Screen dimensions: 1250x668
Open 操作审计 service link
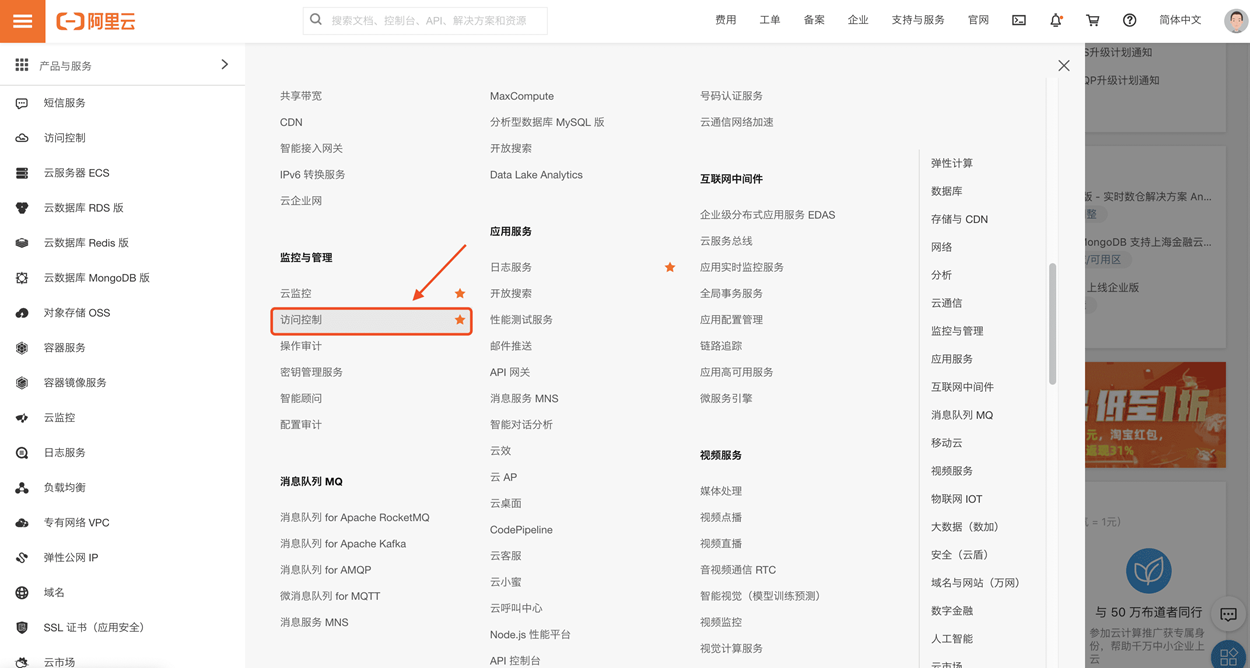(301, 346)
